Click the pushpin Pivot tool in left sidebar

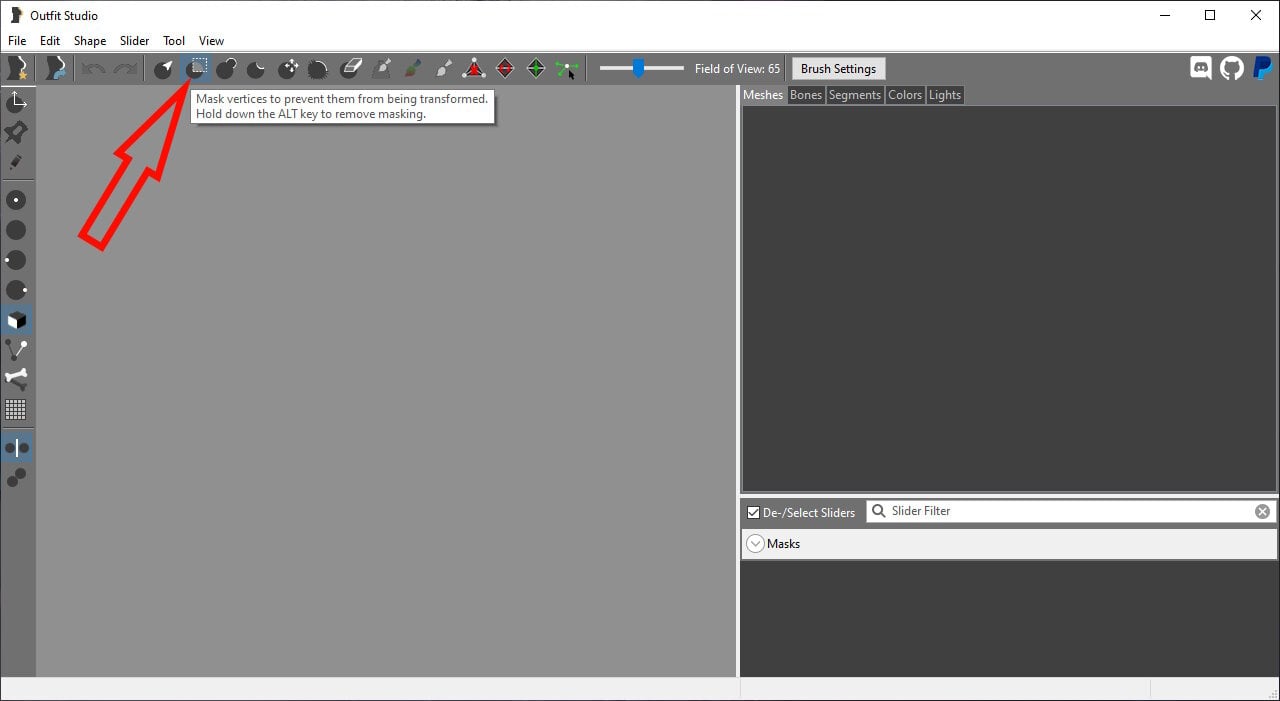tap(17, 132)
